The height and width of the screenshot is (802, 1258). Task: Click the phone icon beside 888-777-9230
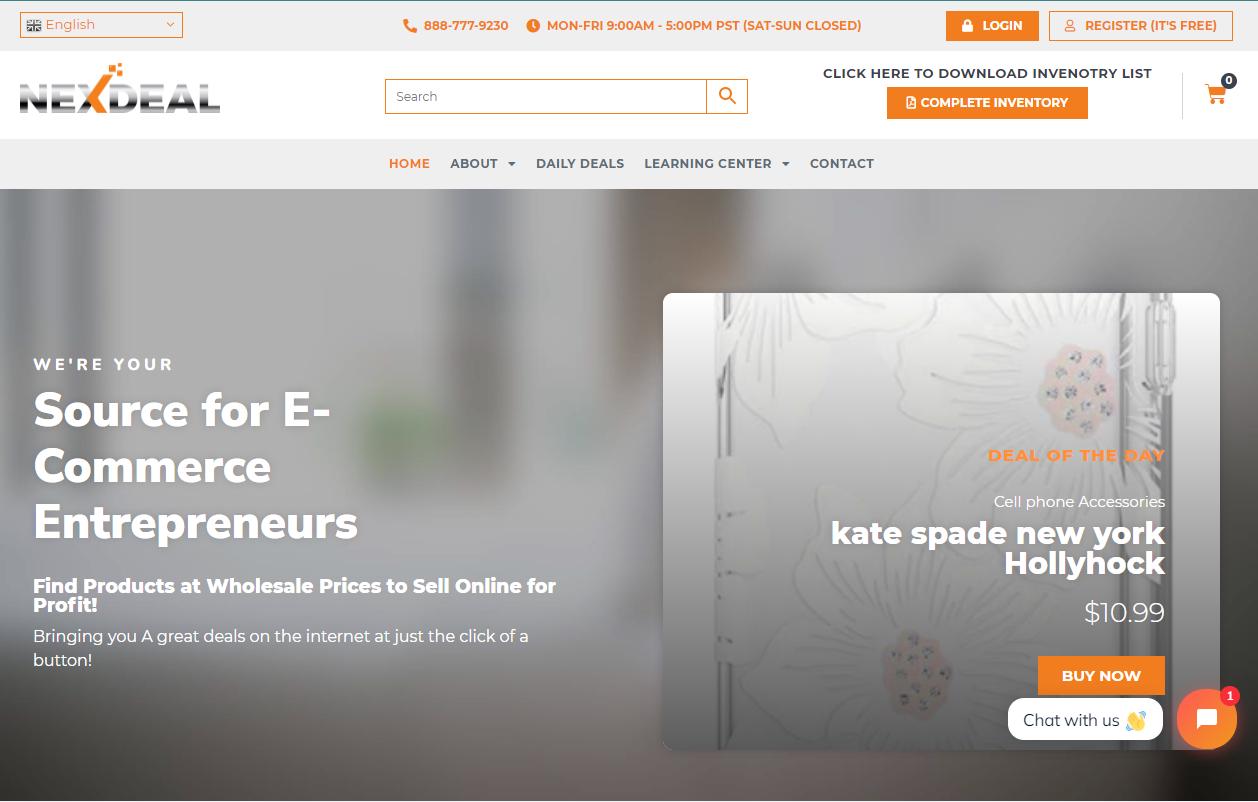[410, 26]
